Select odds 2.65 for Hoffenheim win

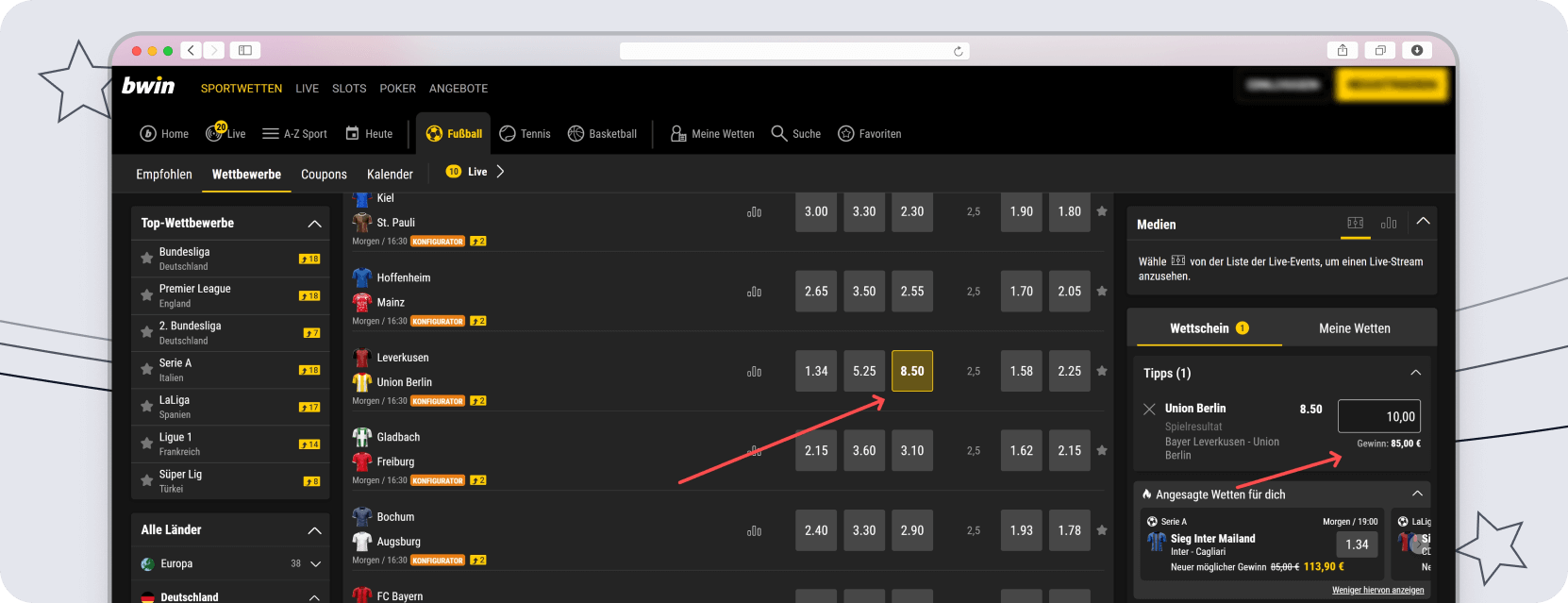coord(816,292)
